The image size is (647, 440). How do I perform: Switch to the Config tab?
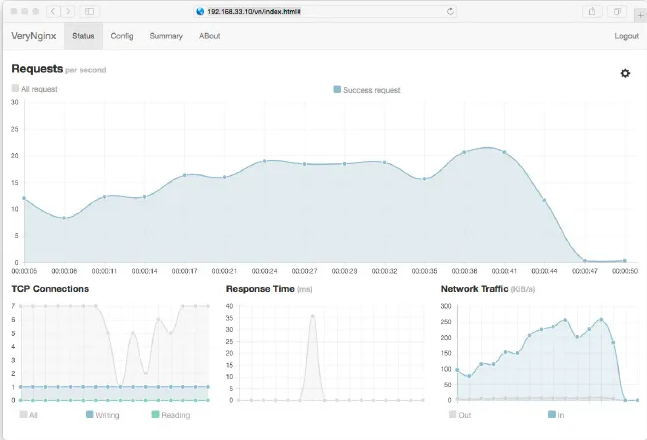121,36
